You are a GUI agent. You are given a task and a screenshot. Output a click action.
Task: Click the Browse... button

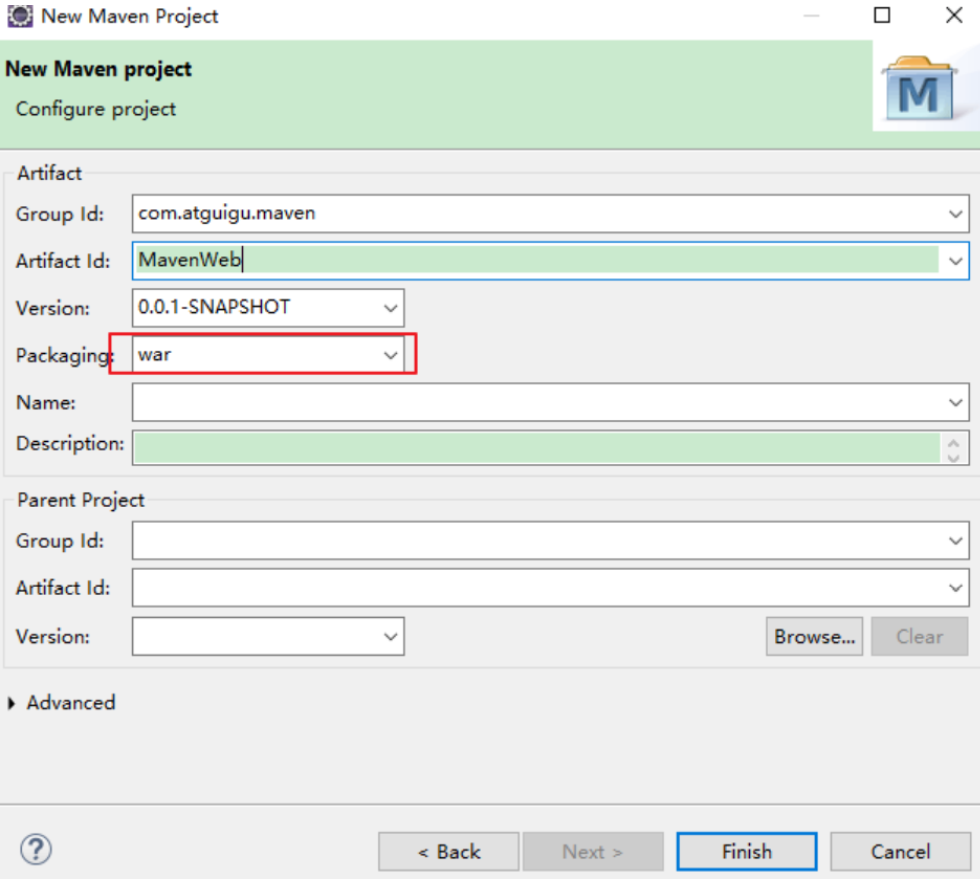(814, 636)
